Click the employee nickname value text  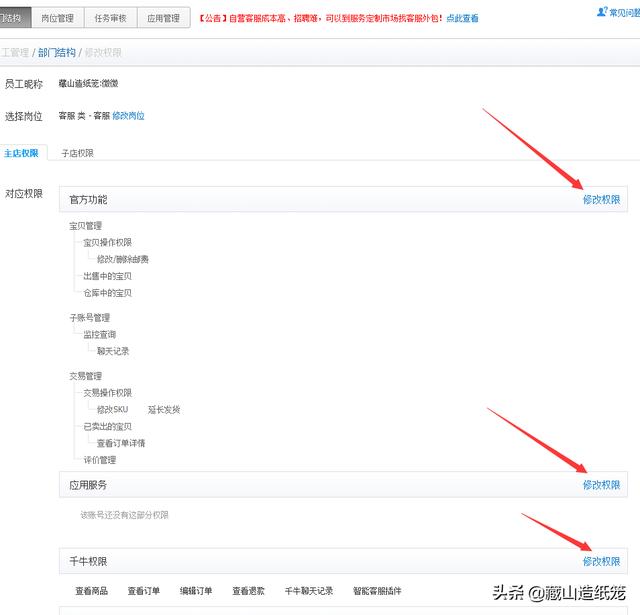click(88, 83)
